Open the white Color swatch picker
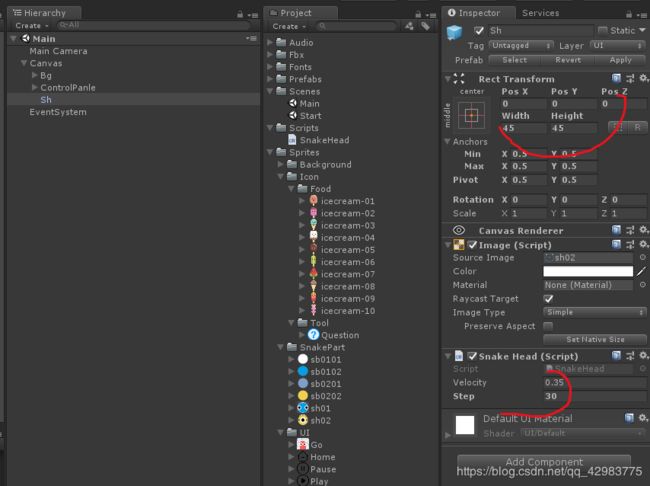This screenshot has width=650, height=486. click(x=587, y=271)
